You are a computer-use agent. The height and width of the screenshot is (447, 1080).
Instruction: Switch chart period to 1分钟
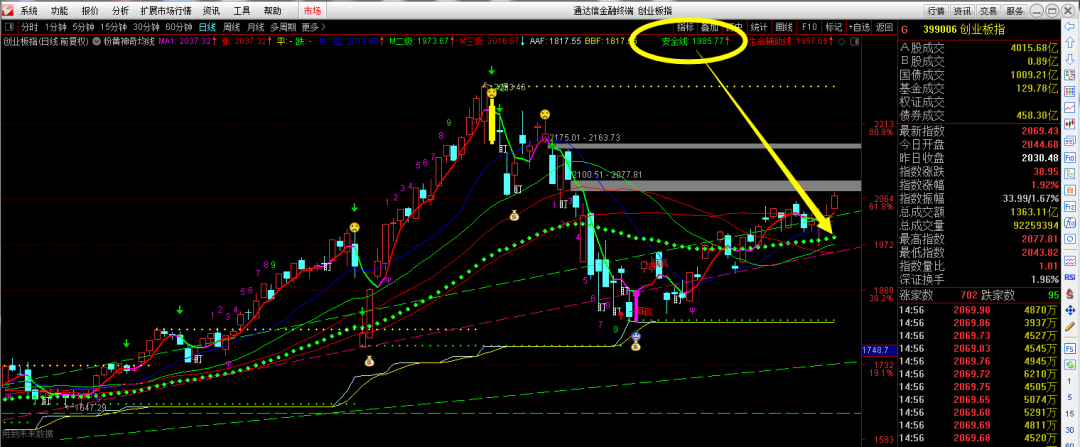55,27
